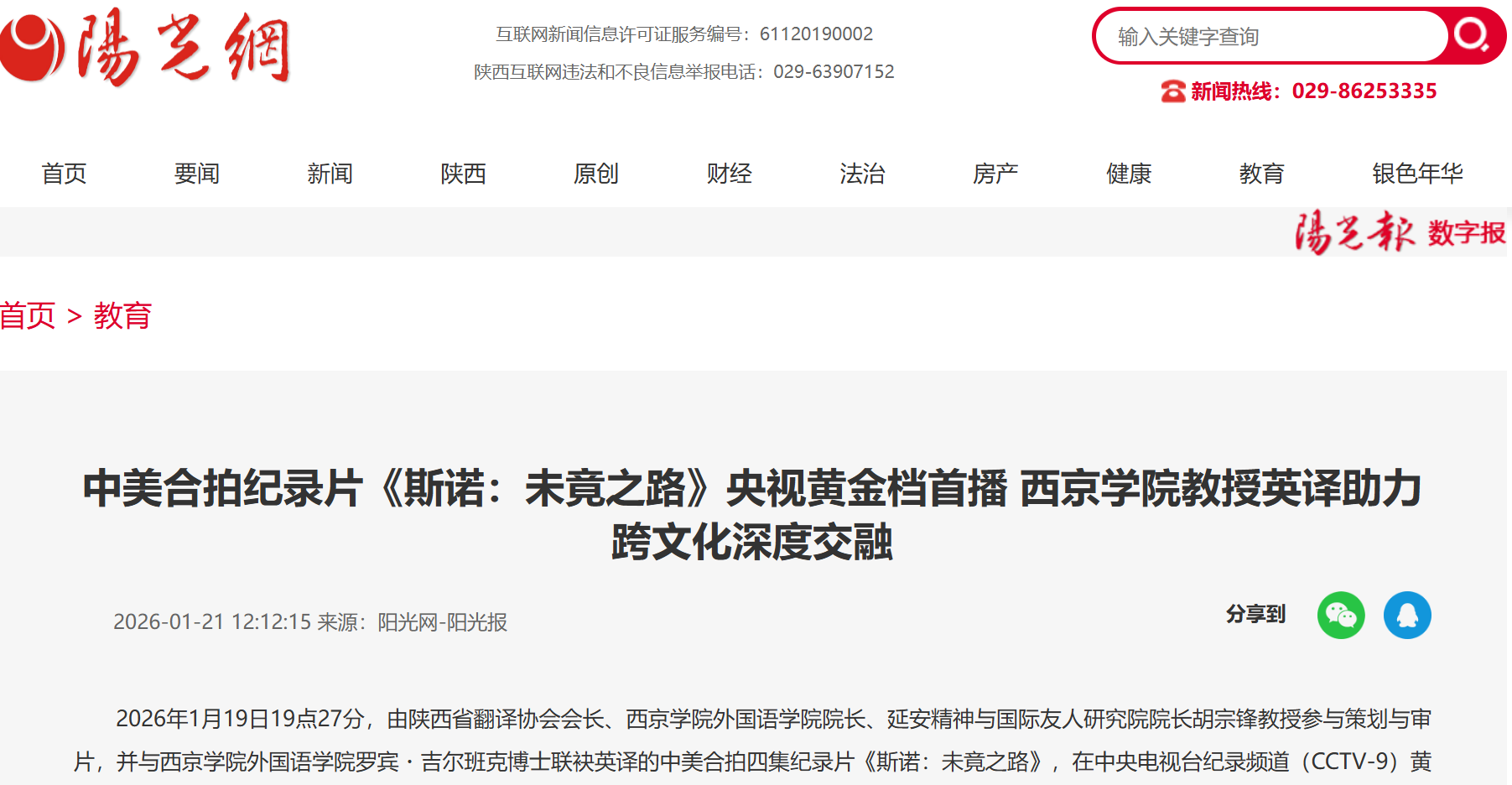Go to the 要闻 section
Image resolution: width=1512 pixels, height=785 pixels.
pyautogui.click(x=197, y=174)
